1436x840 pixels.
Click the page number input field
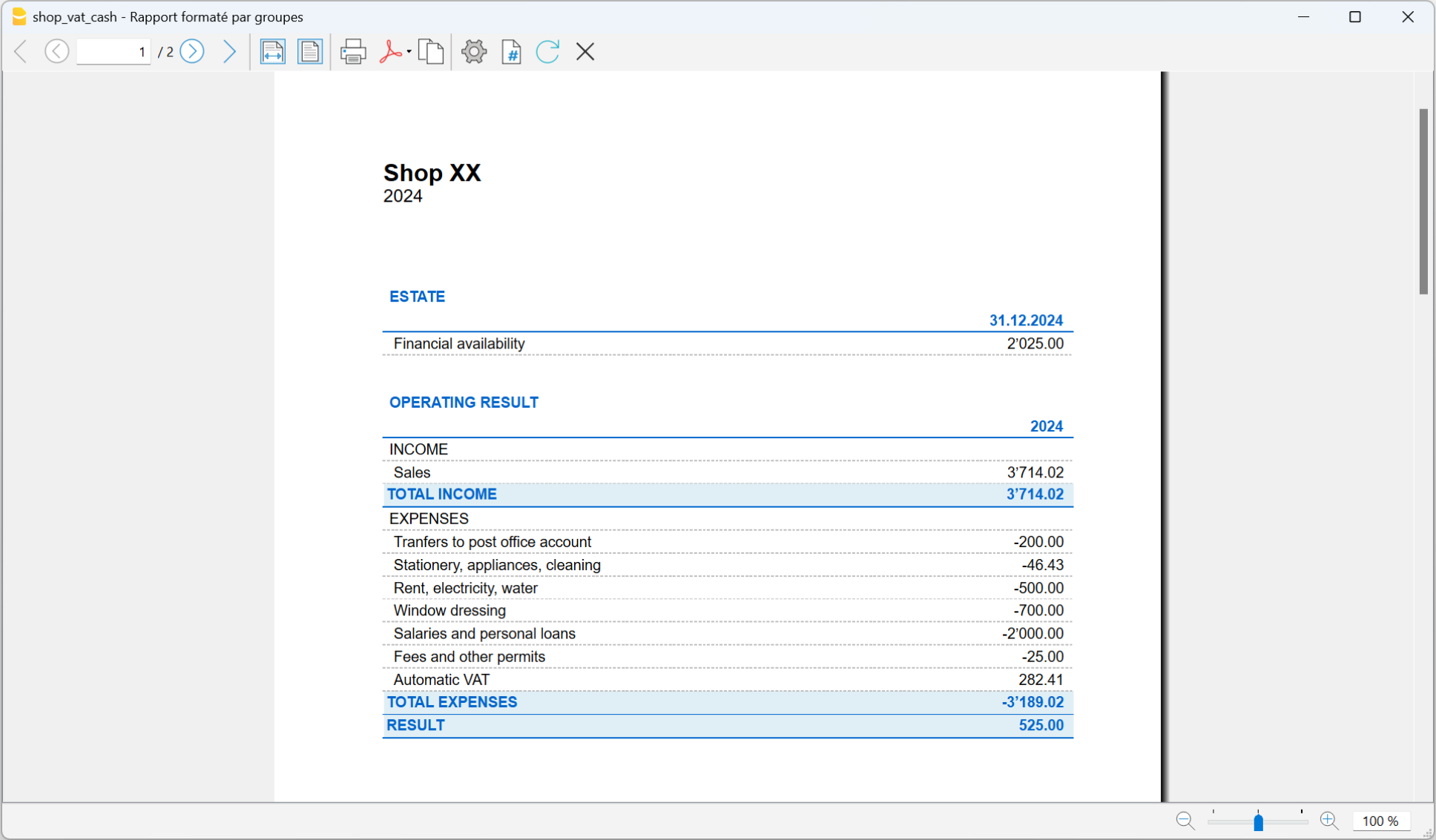113,52
